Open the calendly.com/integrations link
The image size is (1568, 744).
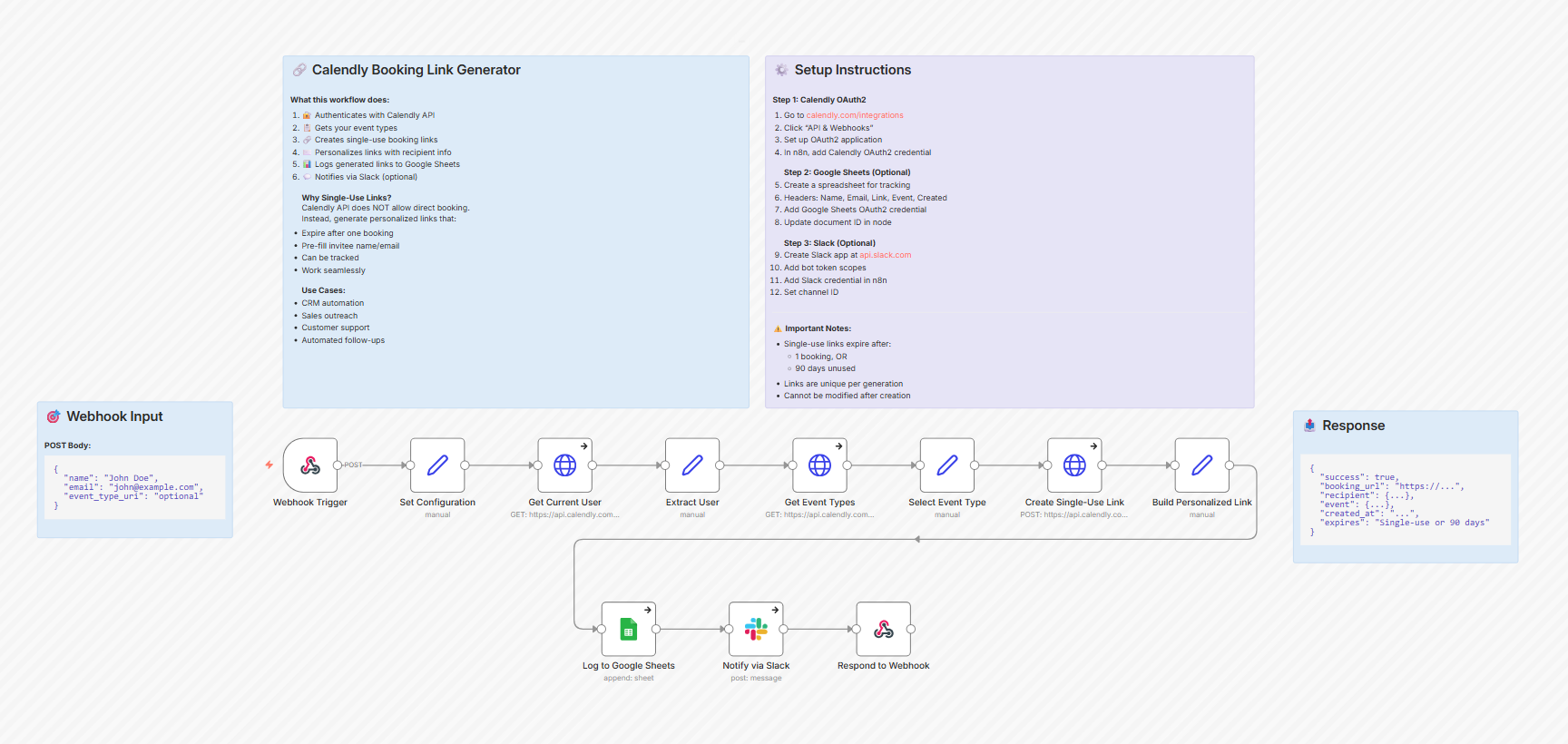[x=855, y=115]
